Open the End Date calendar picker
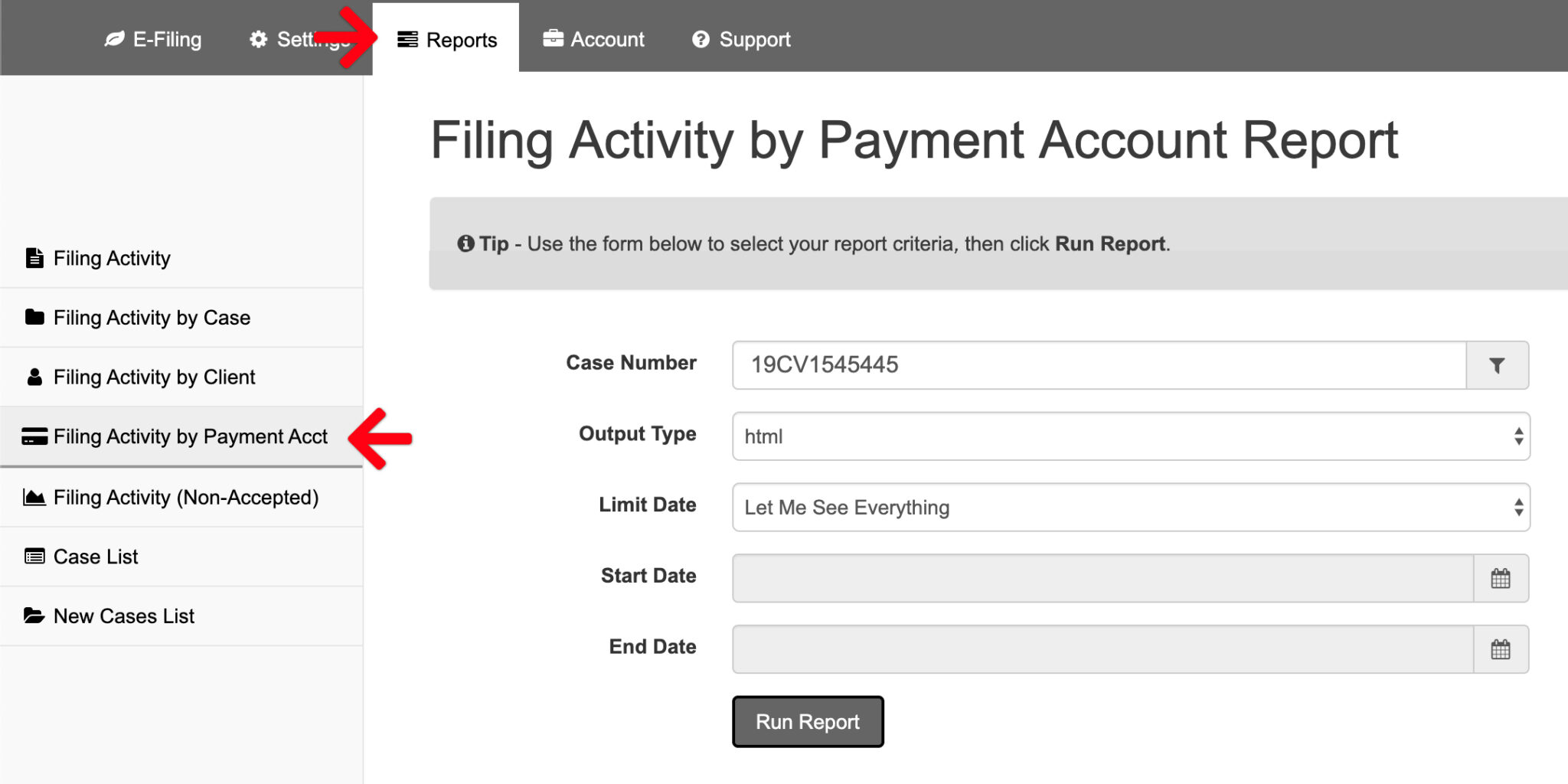 tap(1500, 649)
